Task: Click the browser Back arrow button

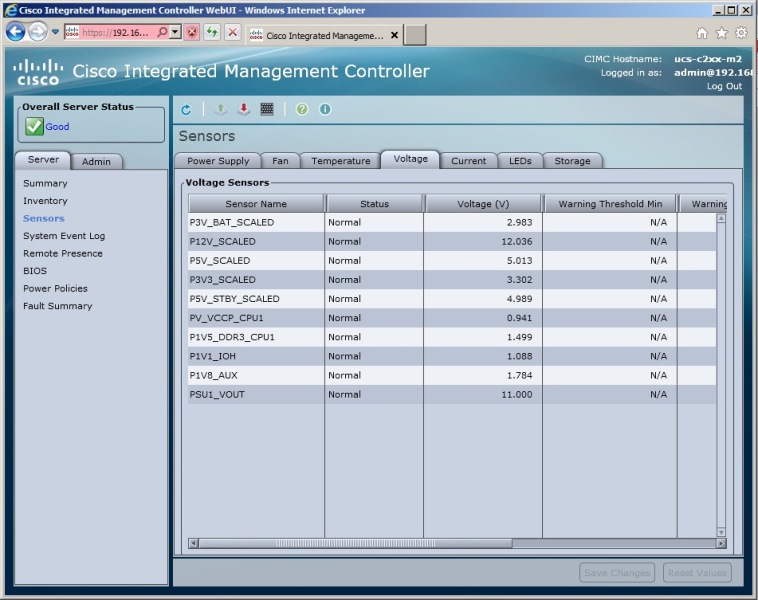Action: (15, 32)
